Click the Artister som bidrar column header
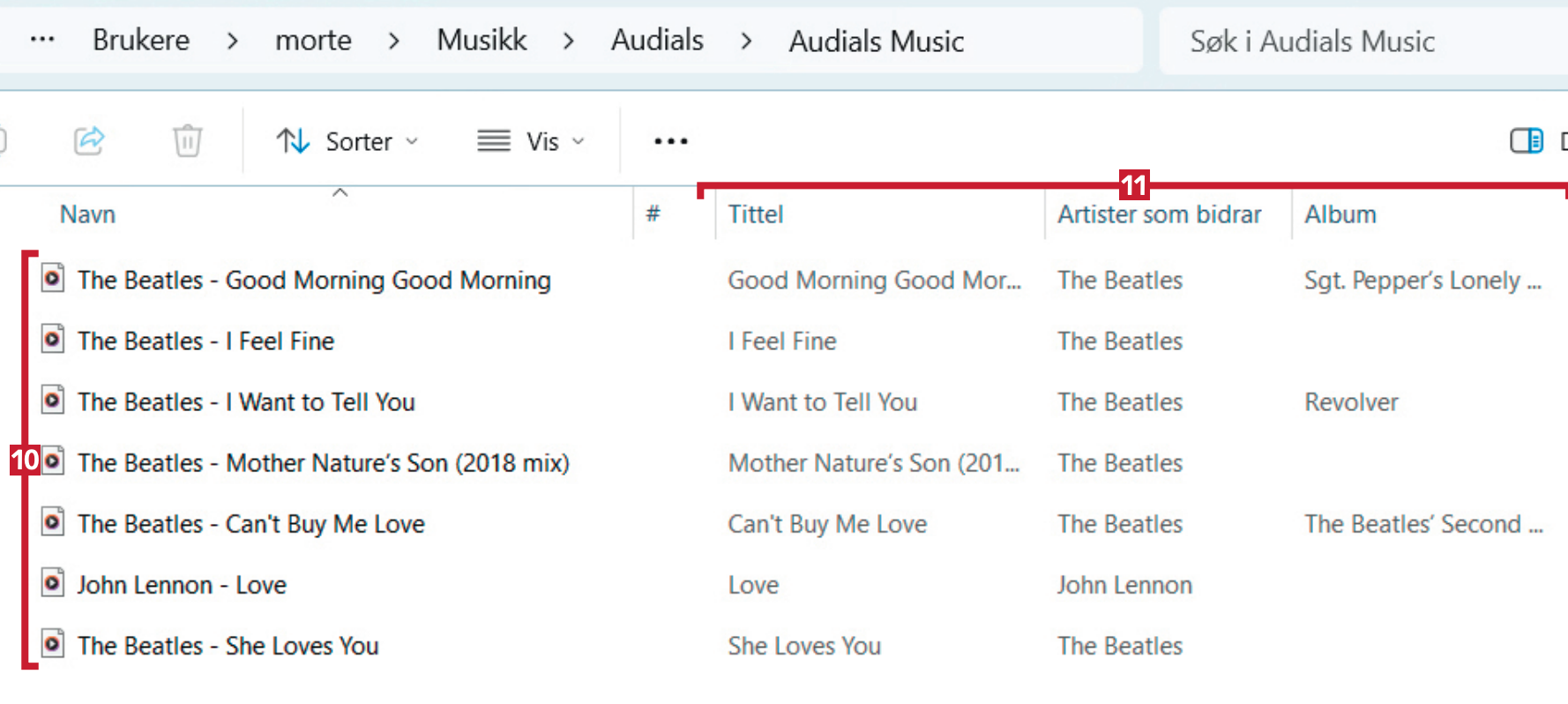The height and width of the screenshot is (704, 1568). 1159,214
